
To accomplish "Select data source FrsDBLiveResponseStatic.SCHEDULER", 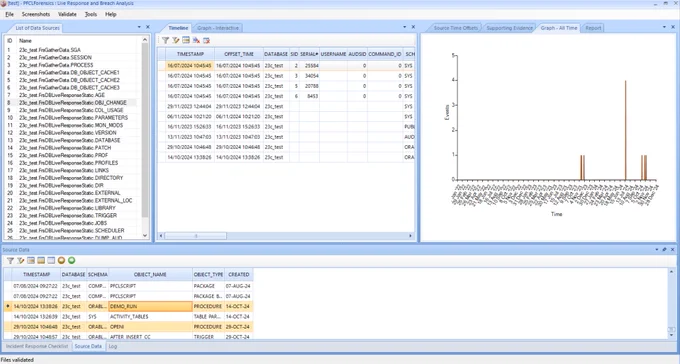I will click(x=72, y=231).
